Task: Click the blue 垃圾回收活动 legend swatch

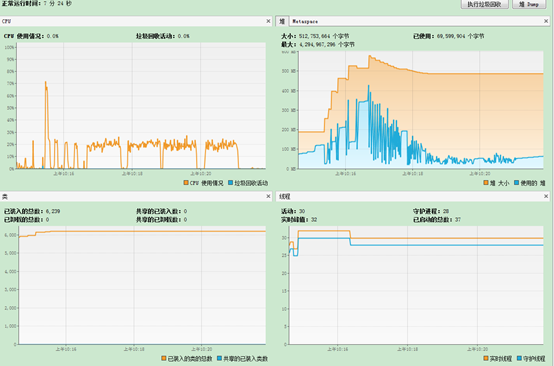Action: [230, 183]
